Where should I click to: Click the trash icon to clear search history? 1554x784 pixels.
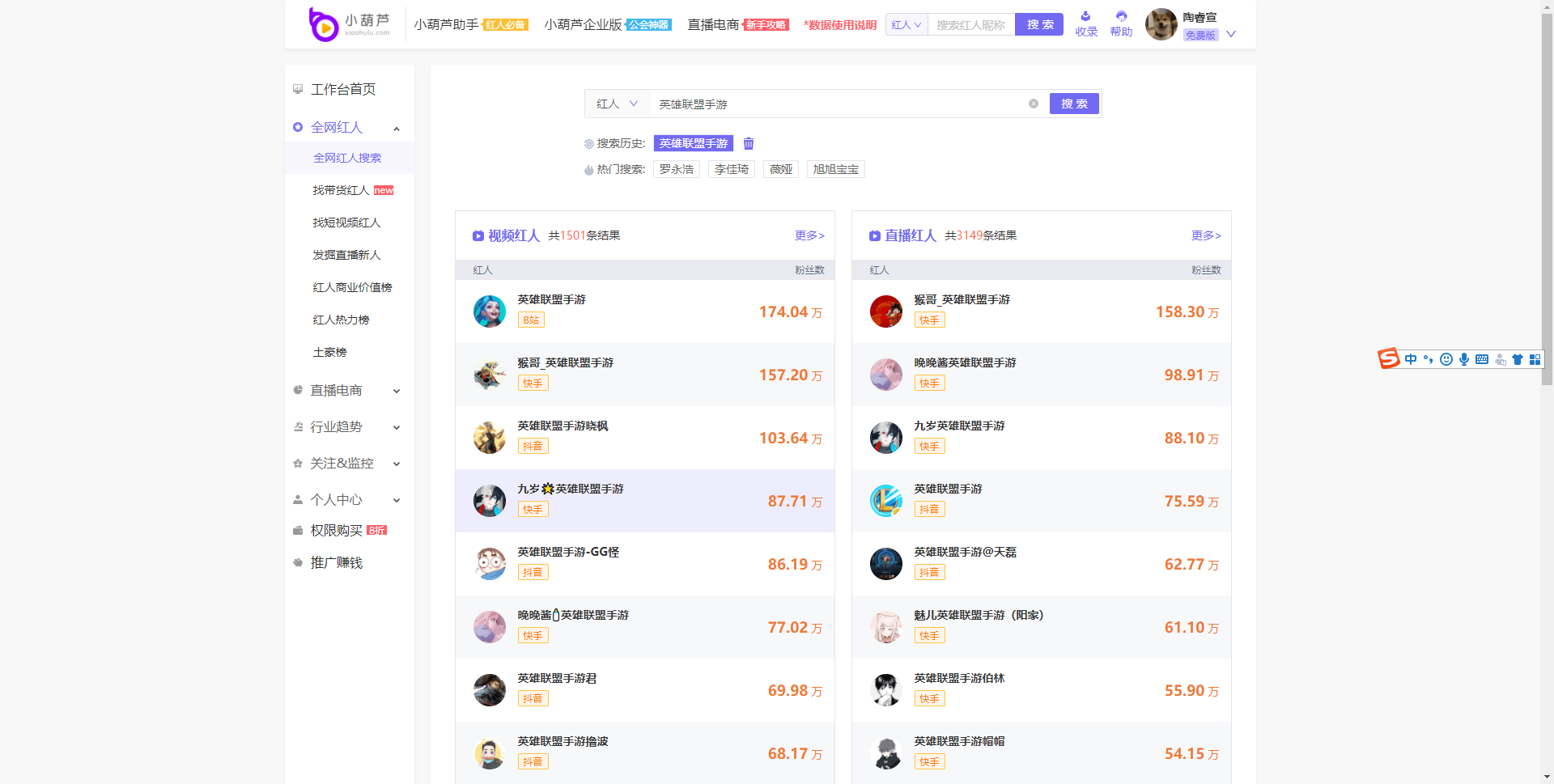pyautogui.click(x=749, y=143)
